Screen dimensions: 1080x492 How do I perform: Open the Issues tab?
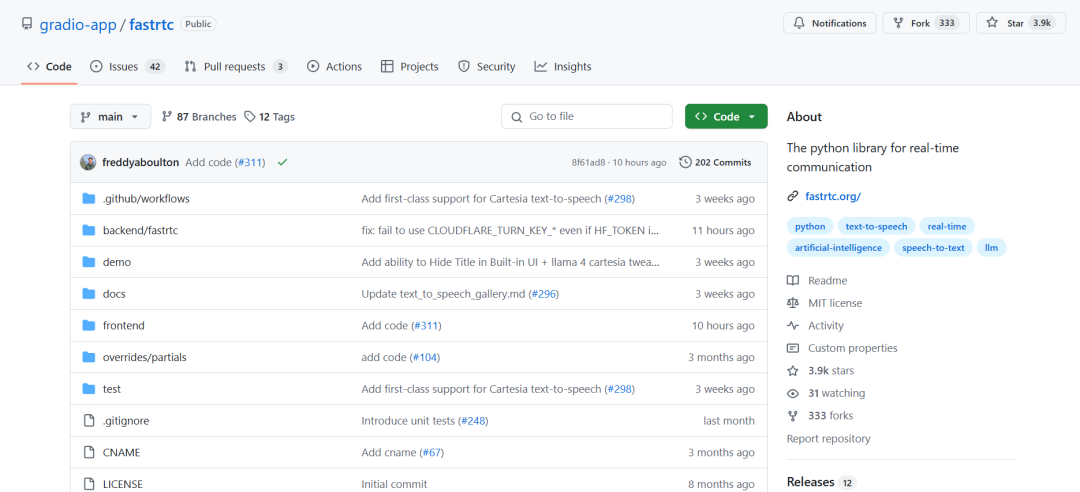[x=126, y=67]
